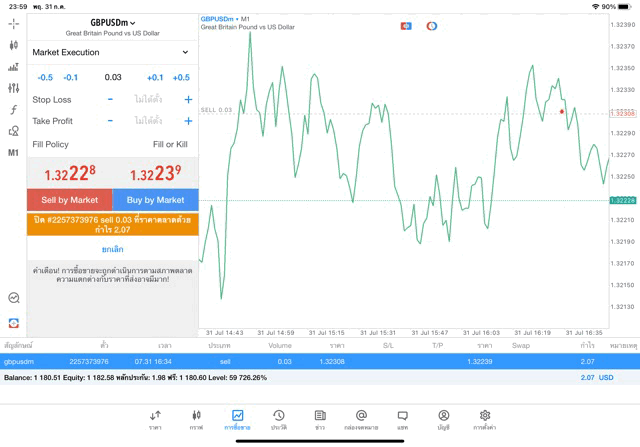640x447 pixels.
Task: Change Fill Policy from Fill or Kill
Action: 169,145
